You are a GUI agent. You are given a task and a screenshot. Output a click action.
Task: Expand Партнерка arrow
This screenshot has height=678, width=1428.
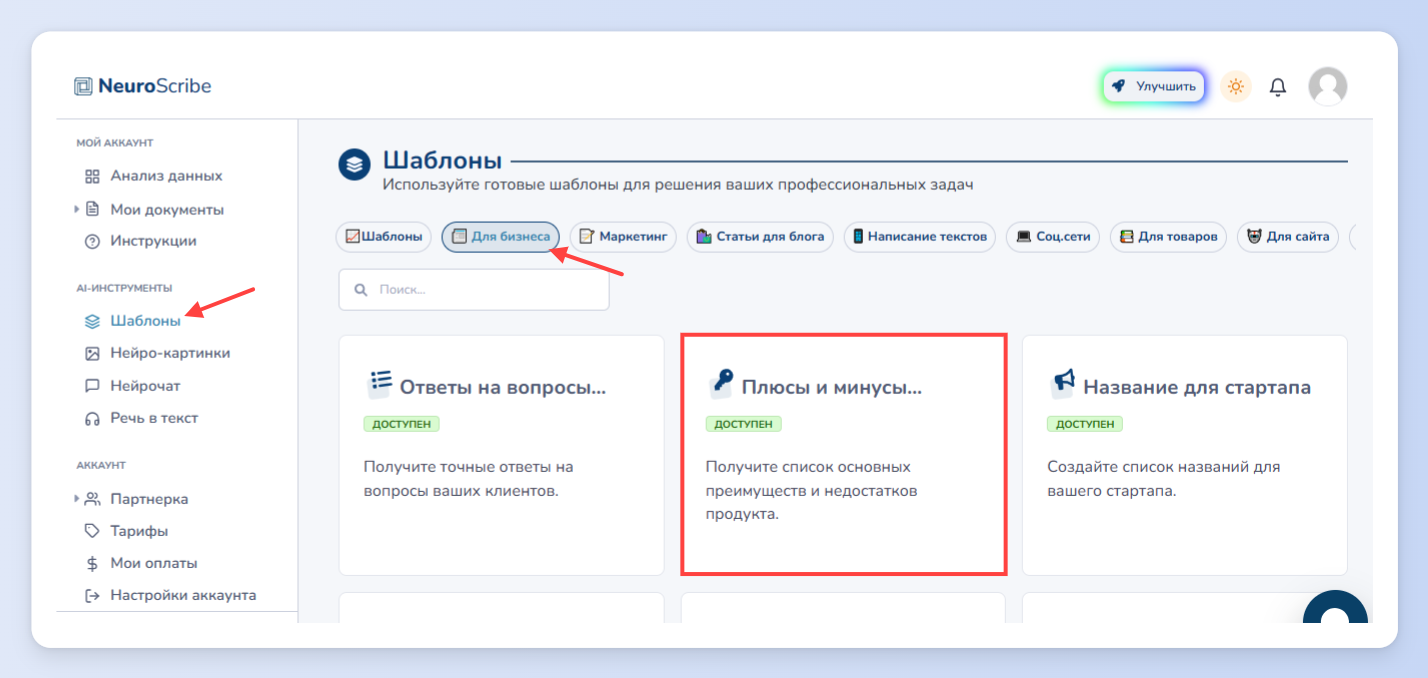(77, 498)
